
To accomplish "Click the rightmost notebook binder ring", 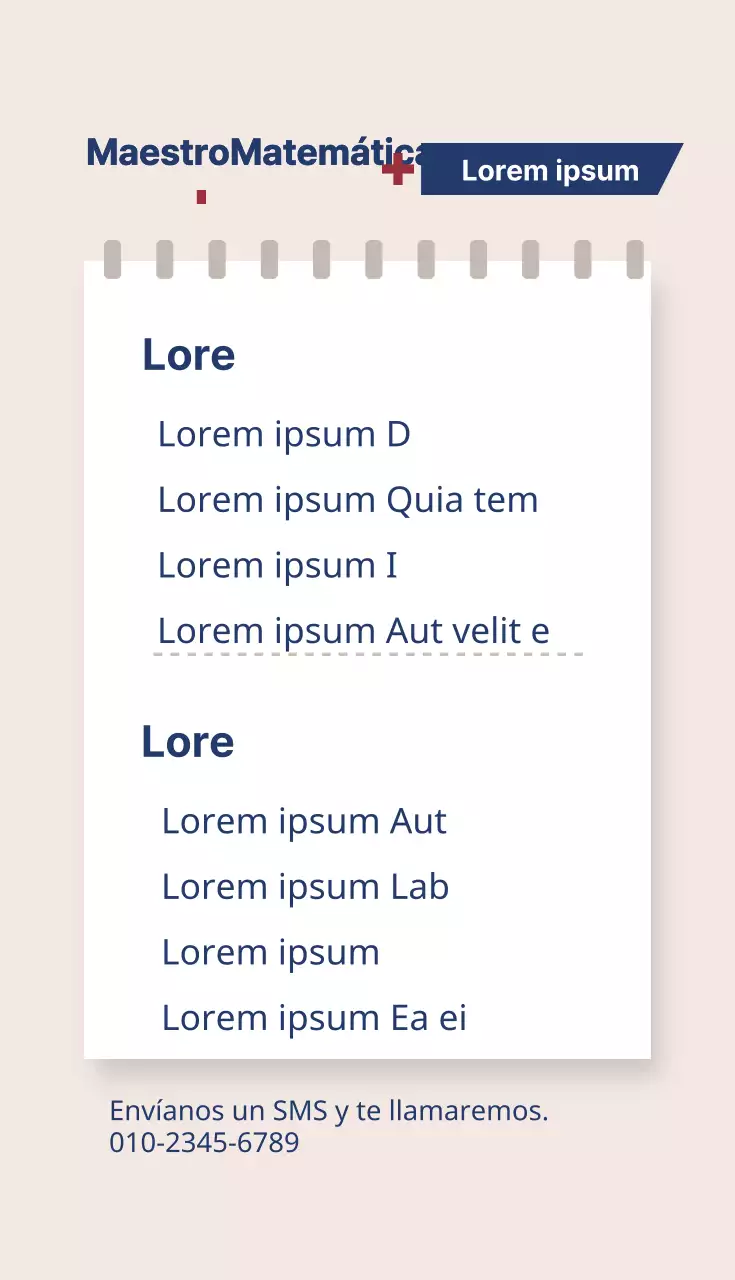I will 635,260.
